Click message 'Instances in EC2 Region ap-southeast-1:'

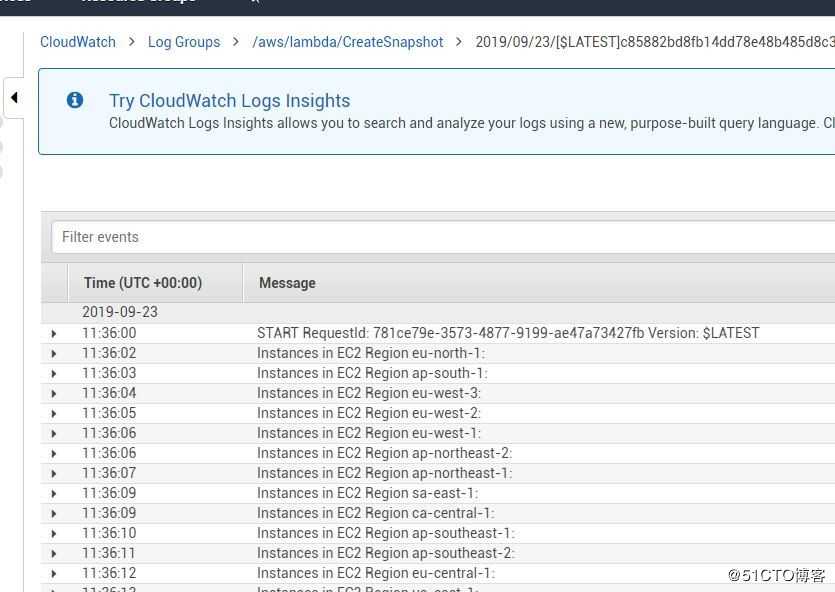386,533
